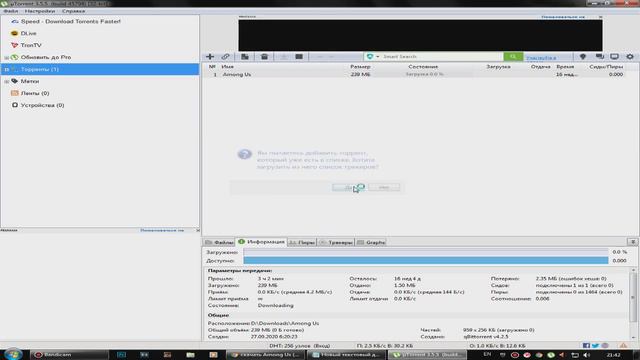Click the stop torrent square icon

coord(299,56)
